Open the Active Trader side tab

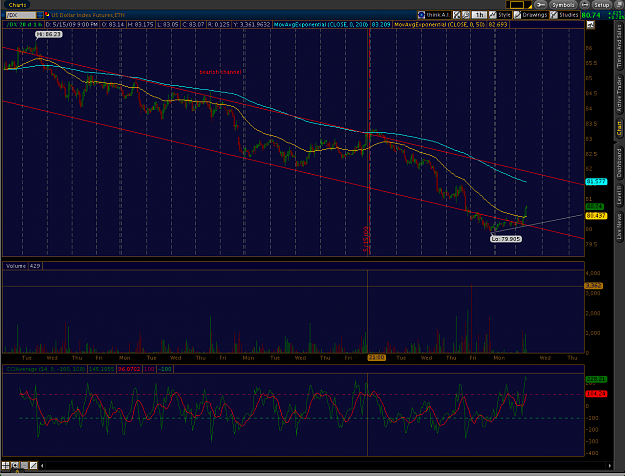(x=619, y=94)
